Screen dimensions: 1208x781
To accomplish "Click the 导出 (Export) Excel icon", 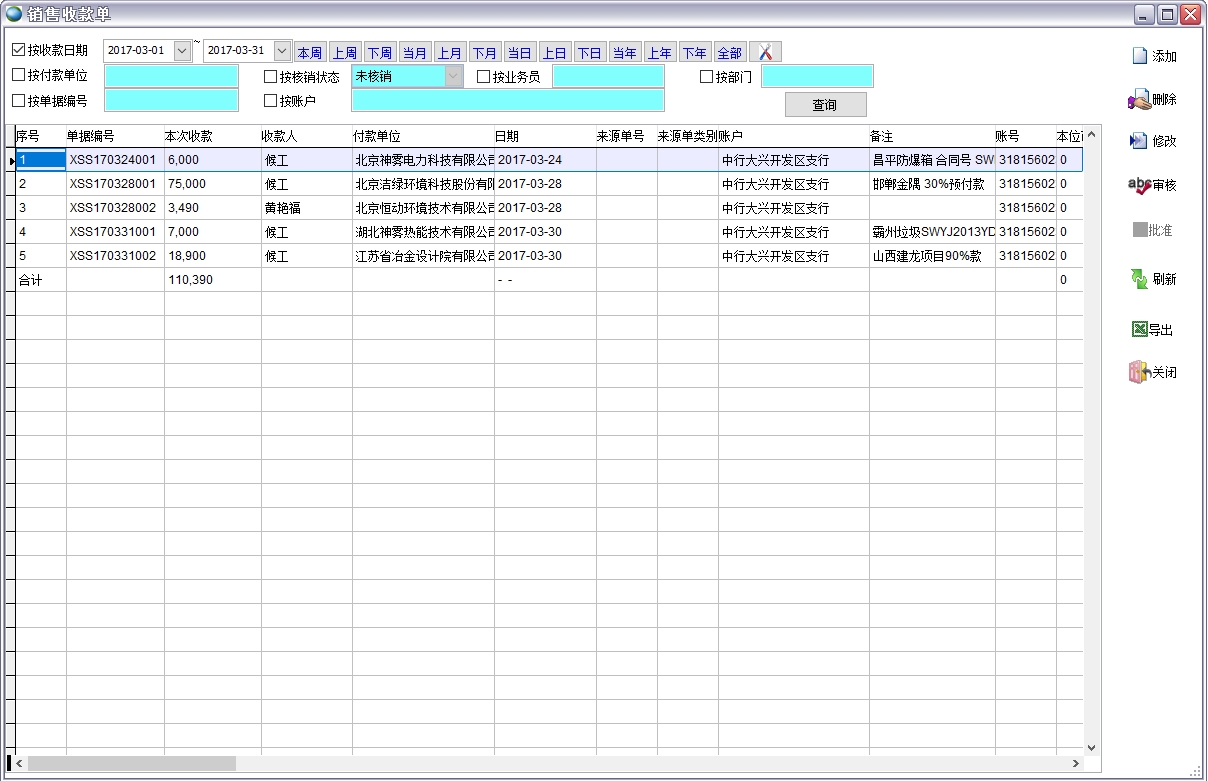I will click(x=1139, y=329).
